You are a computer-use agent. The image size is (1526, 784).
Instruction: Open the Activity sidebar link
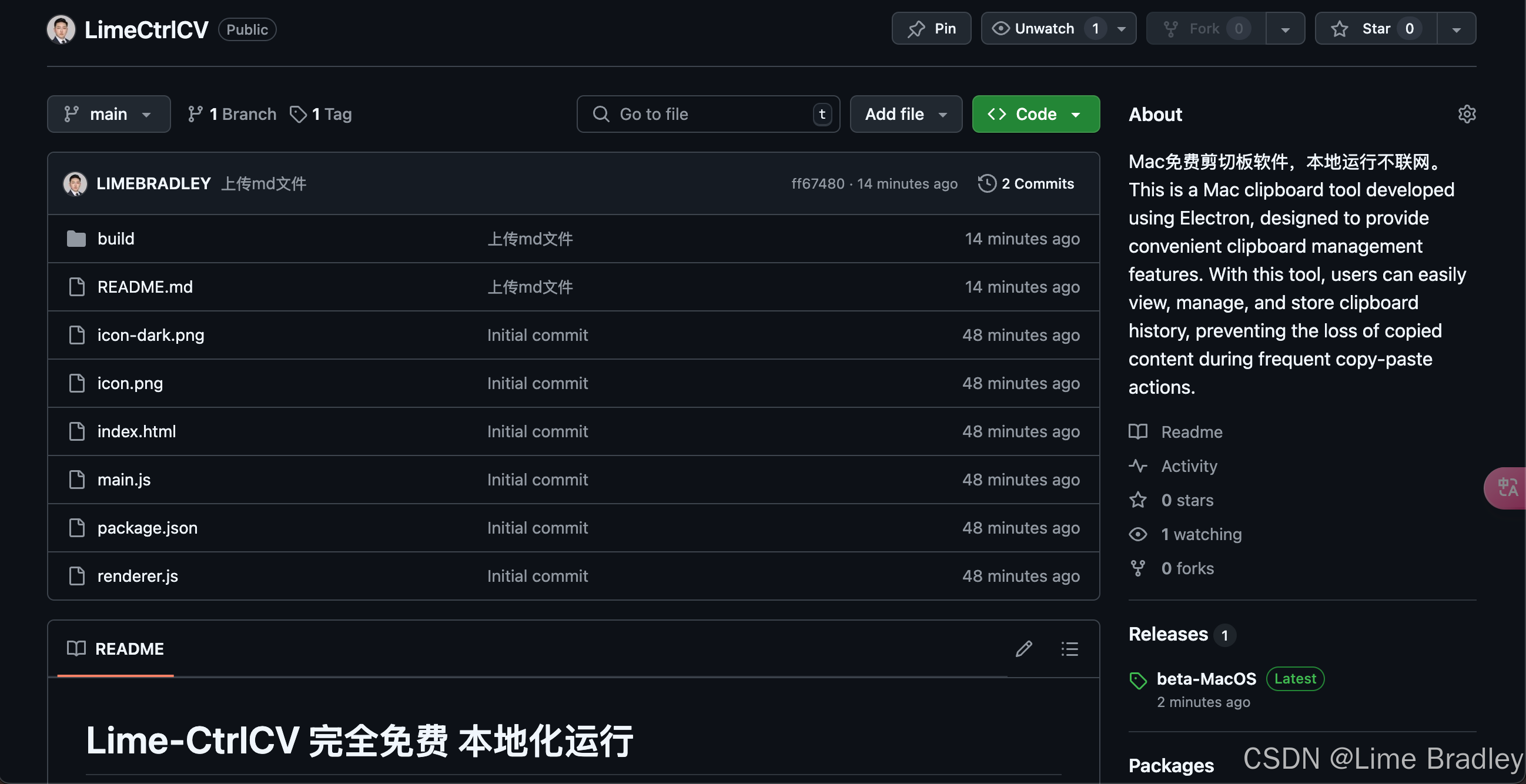(1189, 466)
